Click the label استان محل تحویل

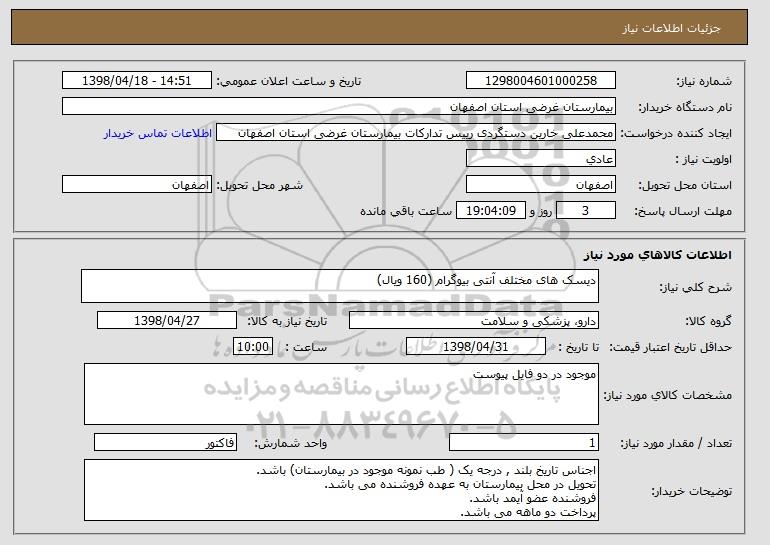coord(685,185)
